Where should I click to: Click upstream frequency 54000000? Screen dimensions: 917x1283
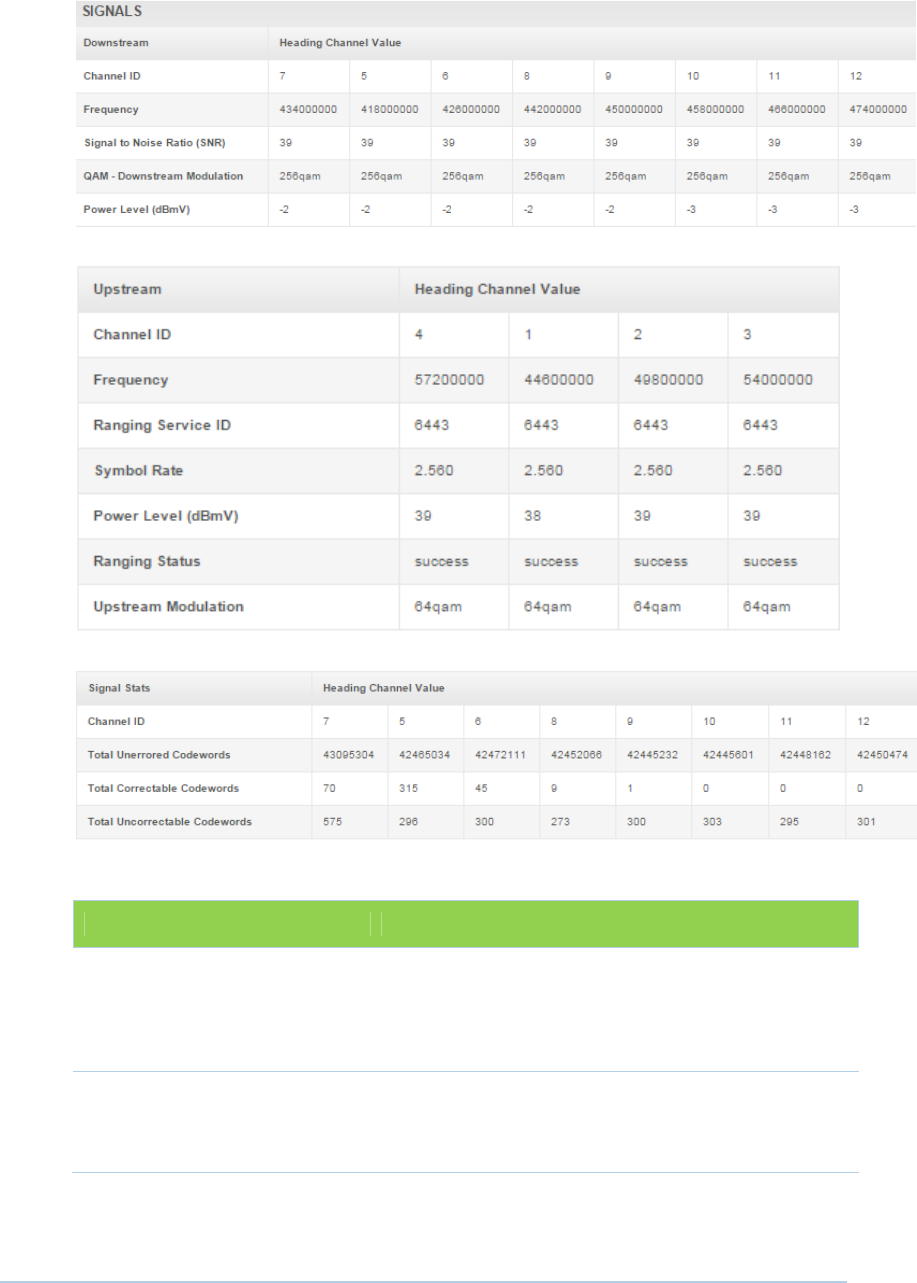pos(779,380)
